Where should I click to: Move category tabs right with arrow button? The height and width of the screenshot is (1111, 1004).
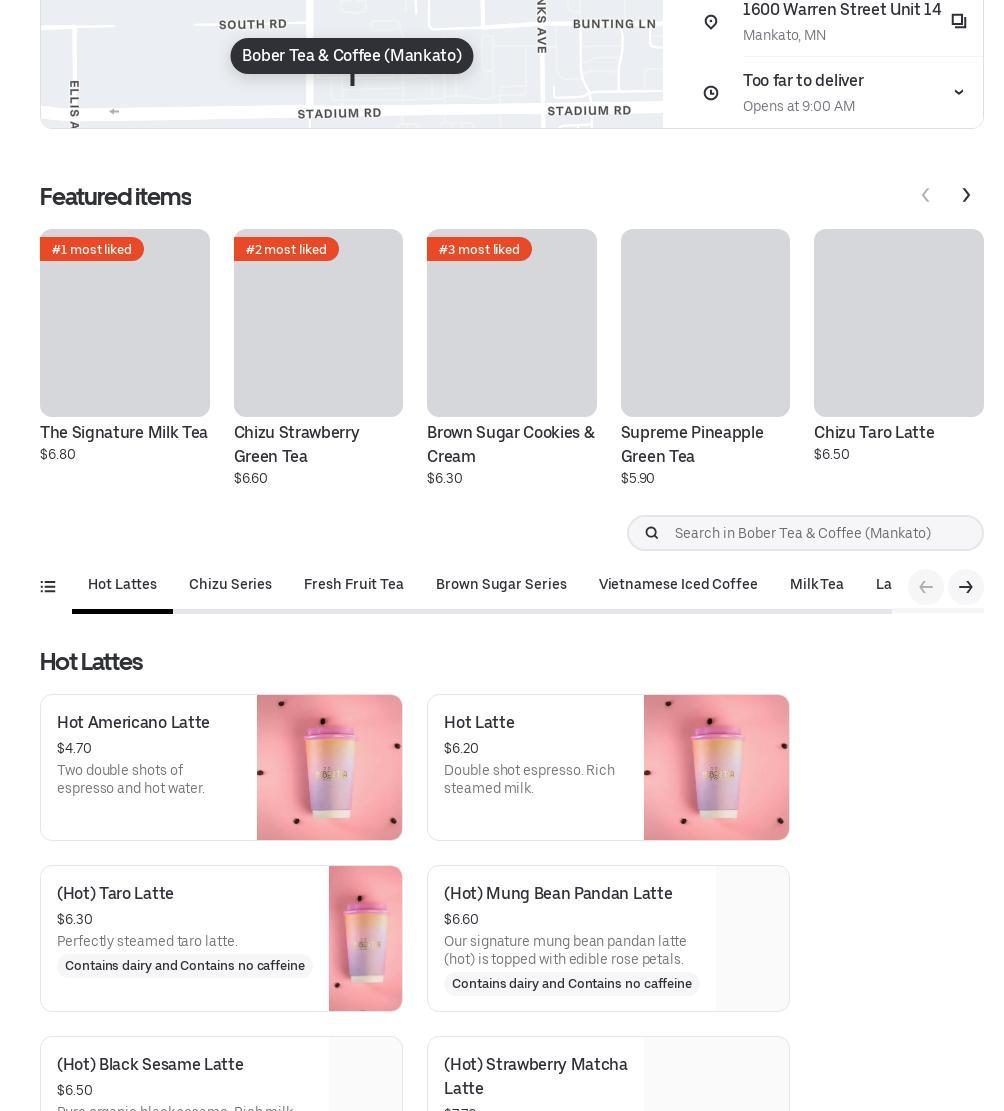pyautogui.click(x=966, y=587)
